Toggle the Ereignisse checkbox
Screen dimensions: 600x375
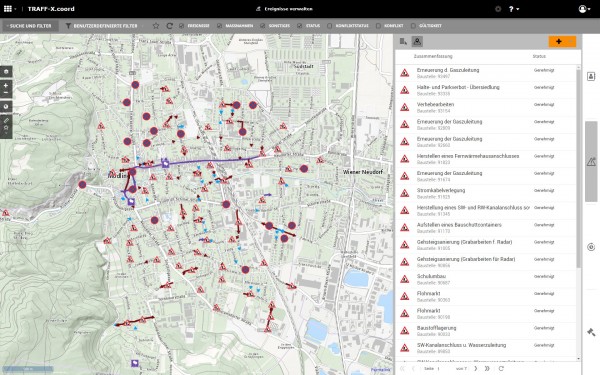181,26
